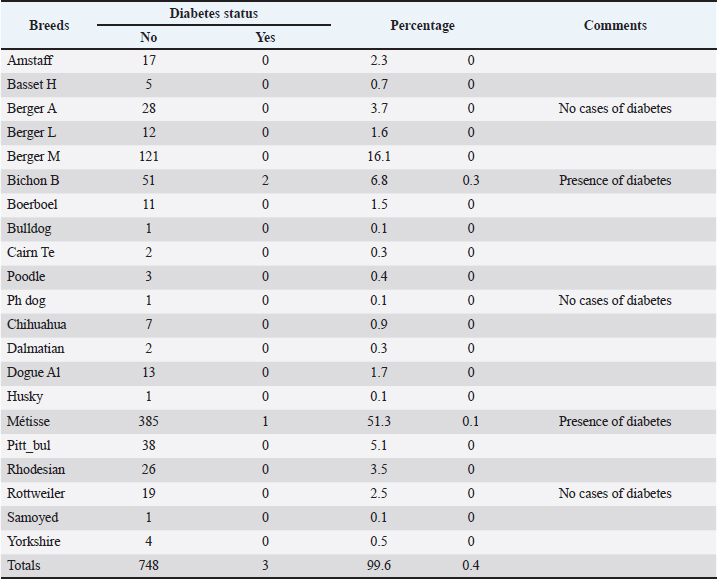The image size is (717, 579).
Task: Select the 16.1 percentage cell
Action: click(x=379, y=156)
